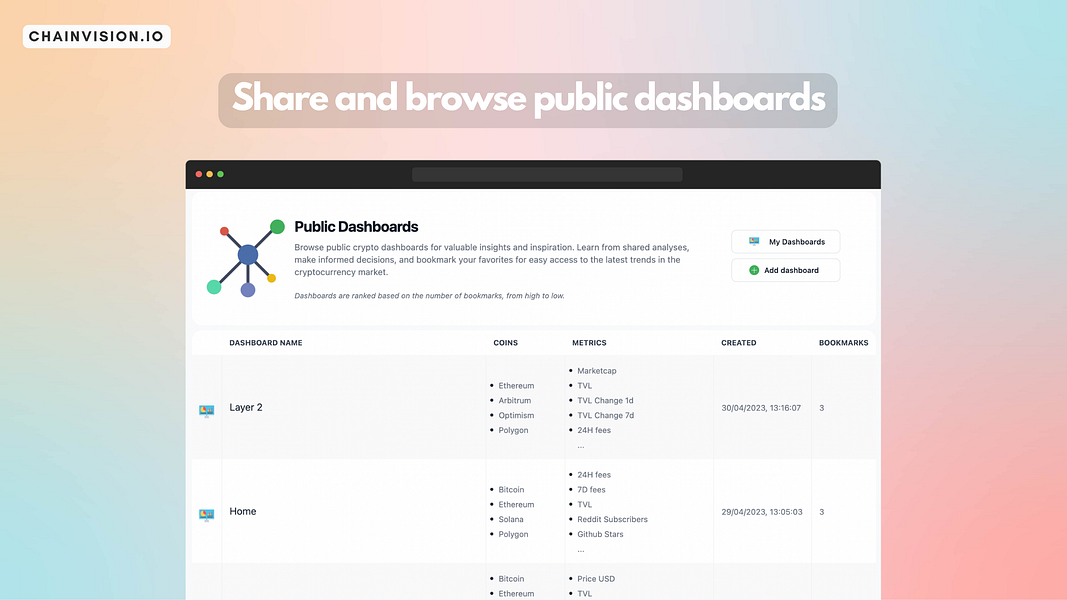Open the Home dashboard
The height and width of the screenshot is (600, 1067).
pyautogui.click(x=243, y=511)
